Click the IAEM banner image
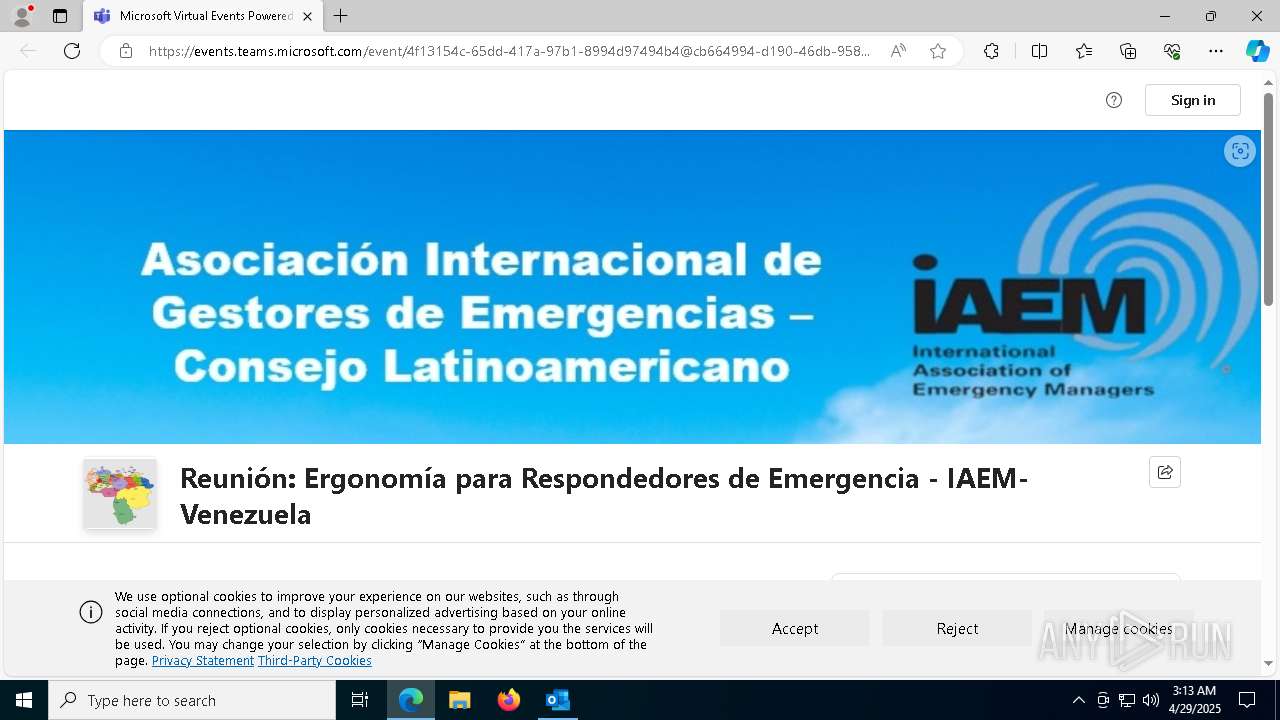The height and width of the screenshot is (720, 1280). pyautogui.click(x=632, y=287)
